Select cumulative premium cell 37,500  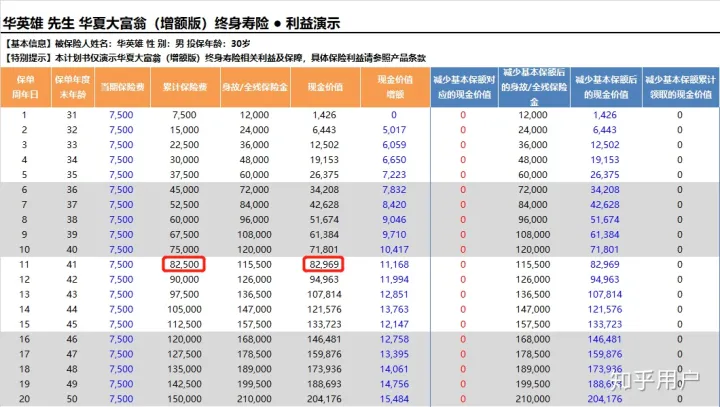184,175
